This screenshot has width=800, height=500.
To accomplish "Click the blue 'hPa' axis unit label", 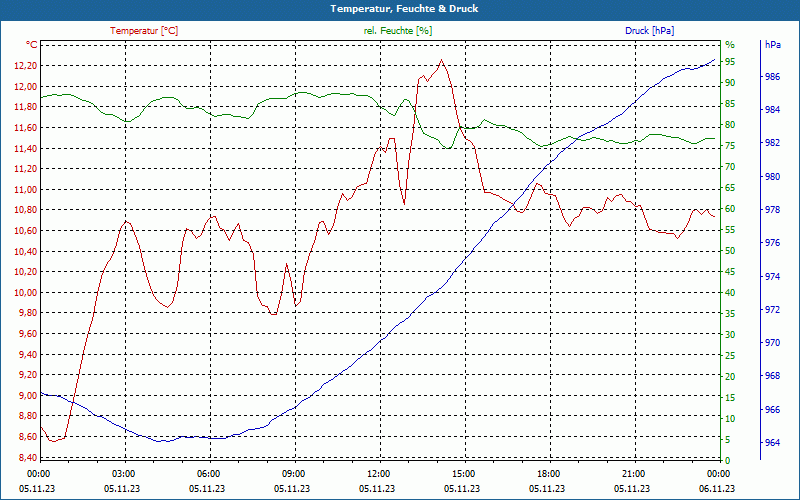I will (x=773, y=45).
